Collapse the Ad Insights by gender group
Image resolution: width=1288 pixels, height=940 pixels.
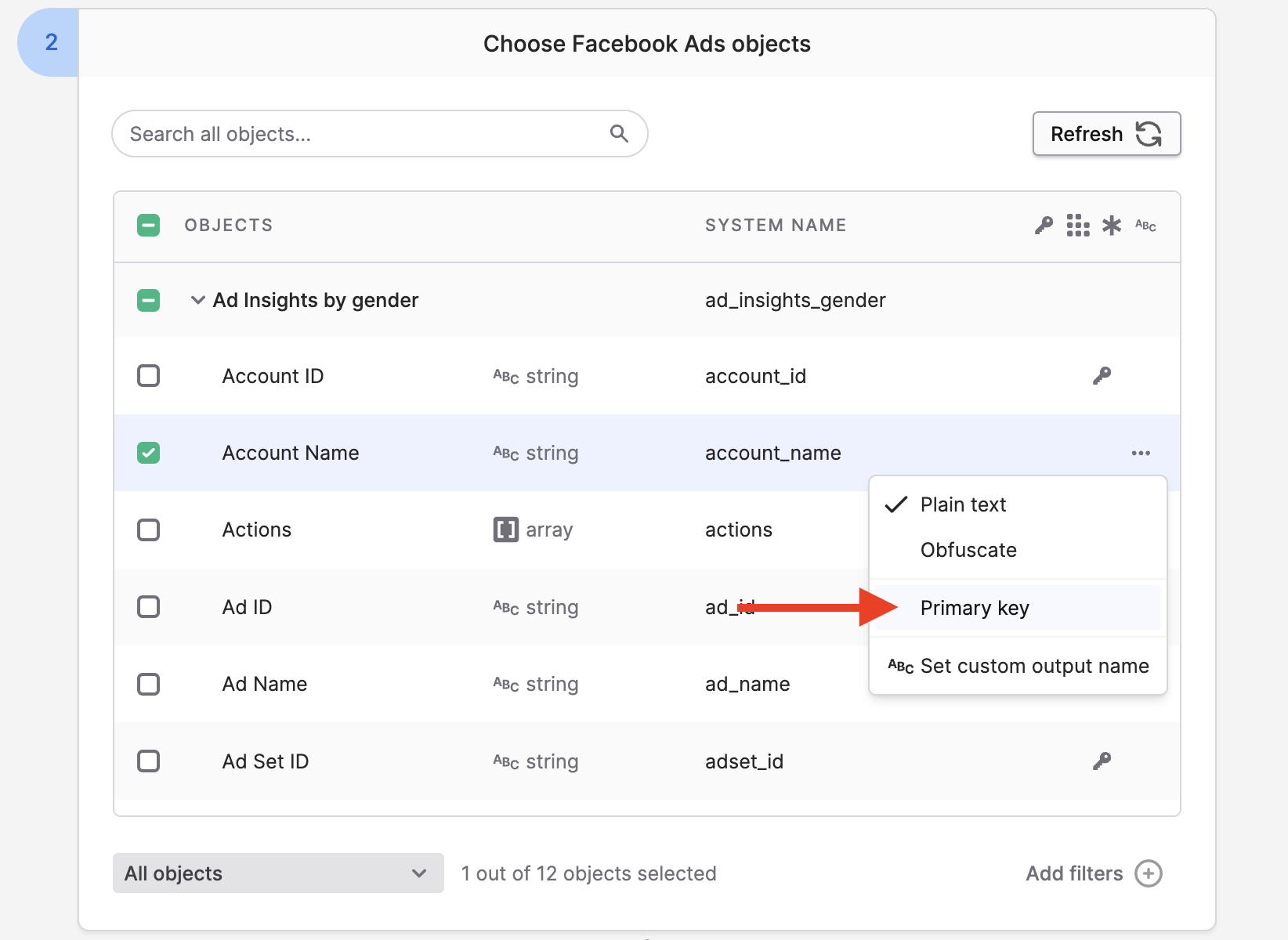[x=198, y=300]
